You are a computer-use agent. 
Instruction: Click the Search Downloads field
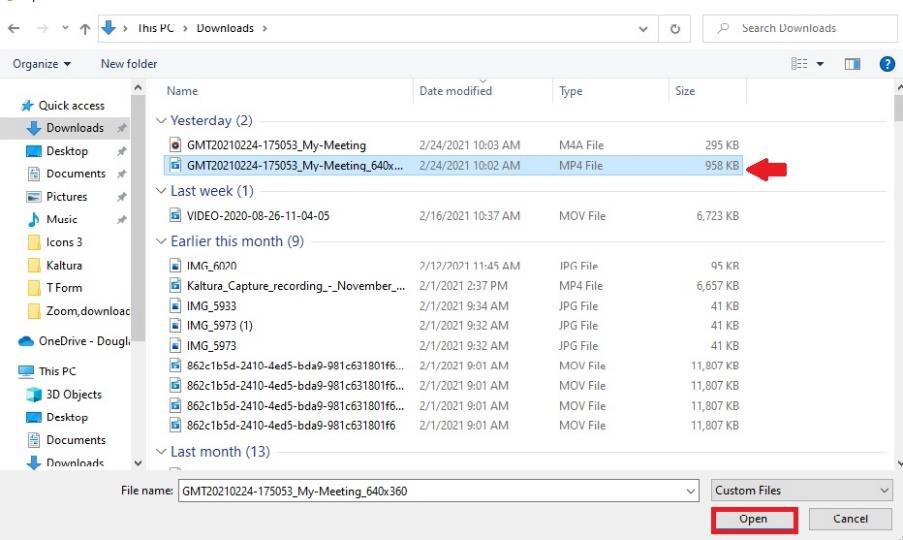(x=800, y=29)
